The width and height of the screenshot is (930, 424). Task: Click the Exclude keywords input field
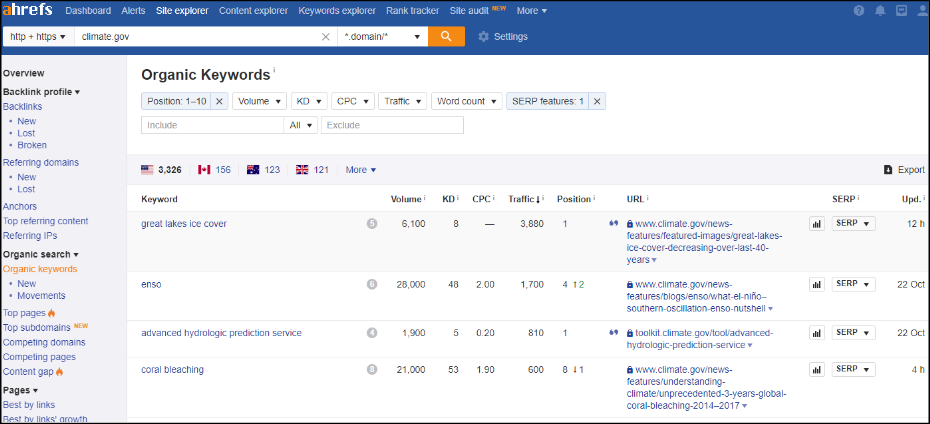[392, 125]
